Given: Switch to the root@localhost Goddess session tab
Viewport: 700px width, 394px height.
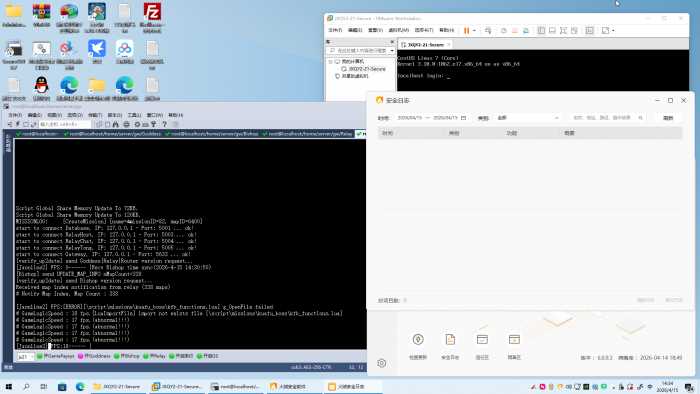Looking at the screenshot, I should 112,134.
